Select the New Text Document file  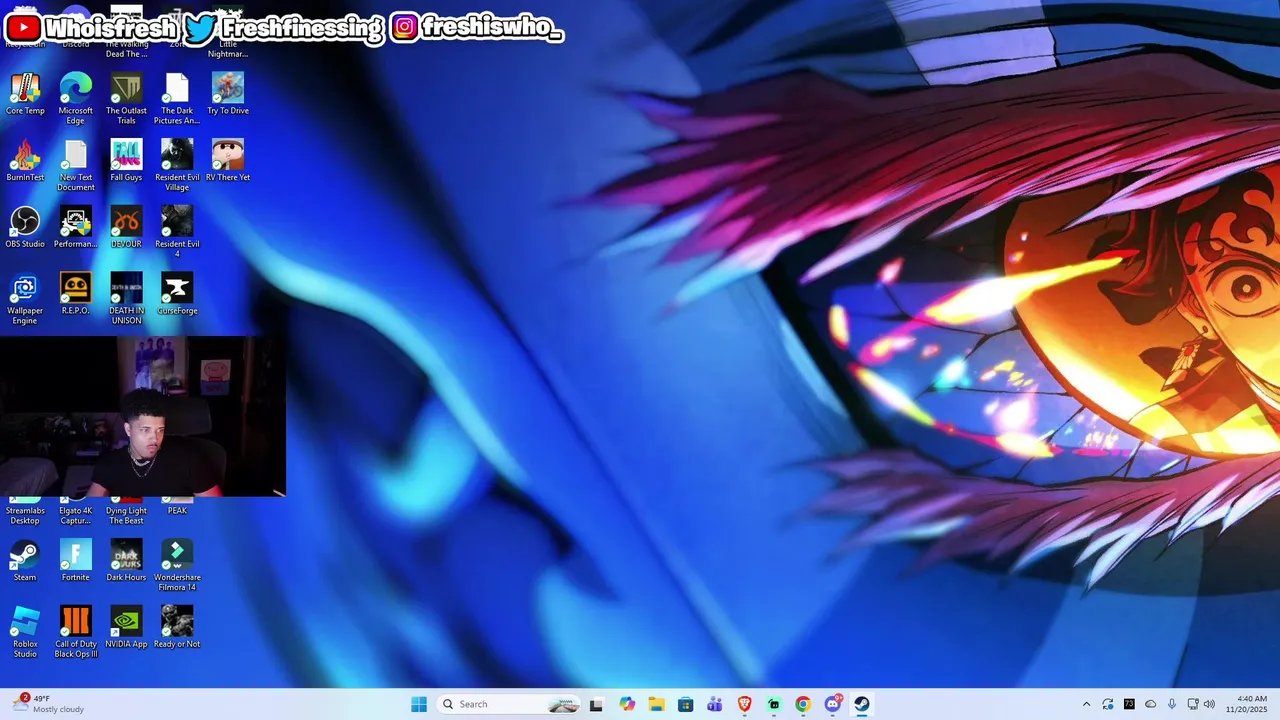pyautogui.click(x=76, y=165)
